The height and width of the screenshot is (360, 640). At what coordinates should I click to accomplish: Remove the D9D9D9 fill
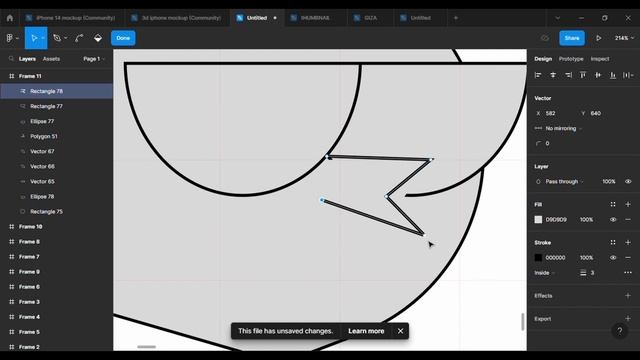[x=628, y=220]
